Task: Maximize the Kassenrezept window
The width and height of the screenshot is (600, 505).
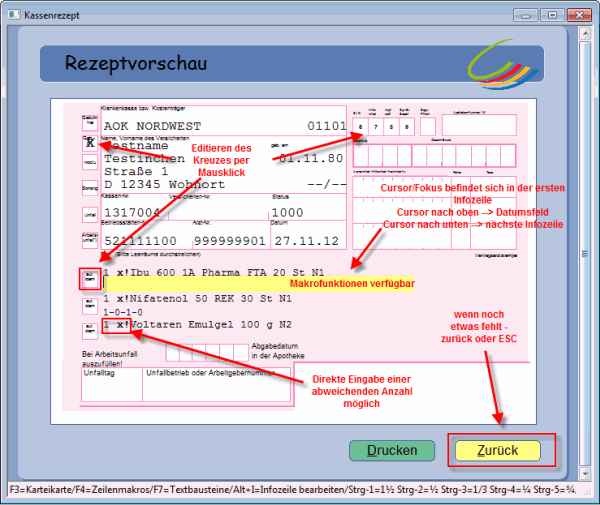Action: [x=551, y=15]
